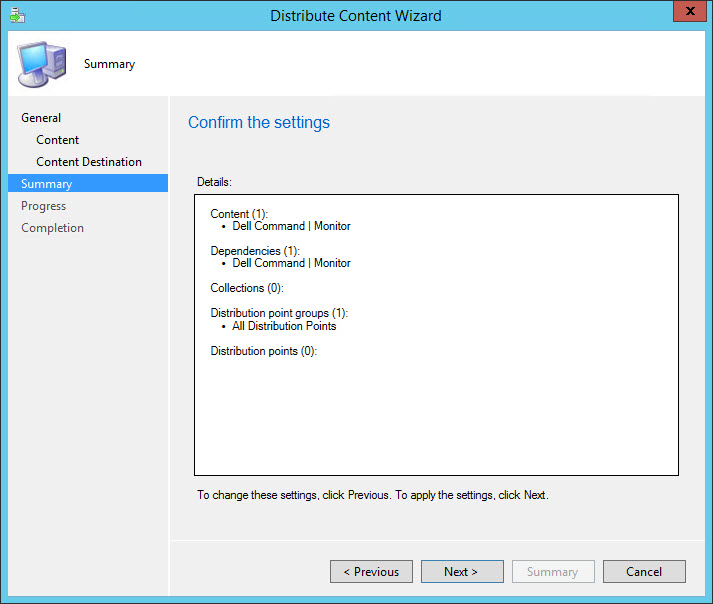
Task: Click the greyed-out Summary button
Action: tap(553, 572)
